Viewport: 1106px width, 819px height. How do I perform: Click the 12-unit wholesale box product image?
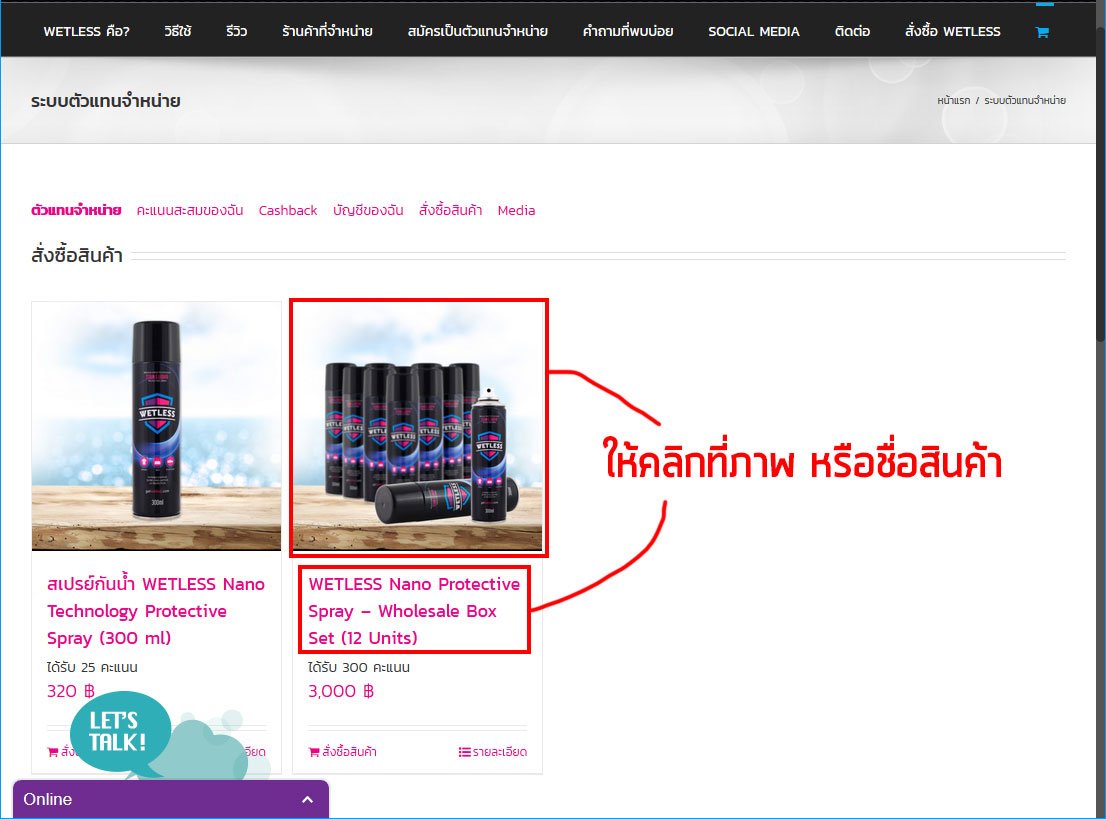coord(418,427)
